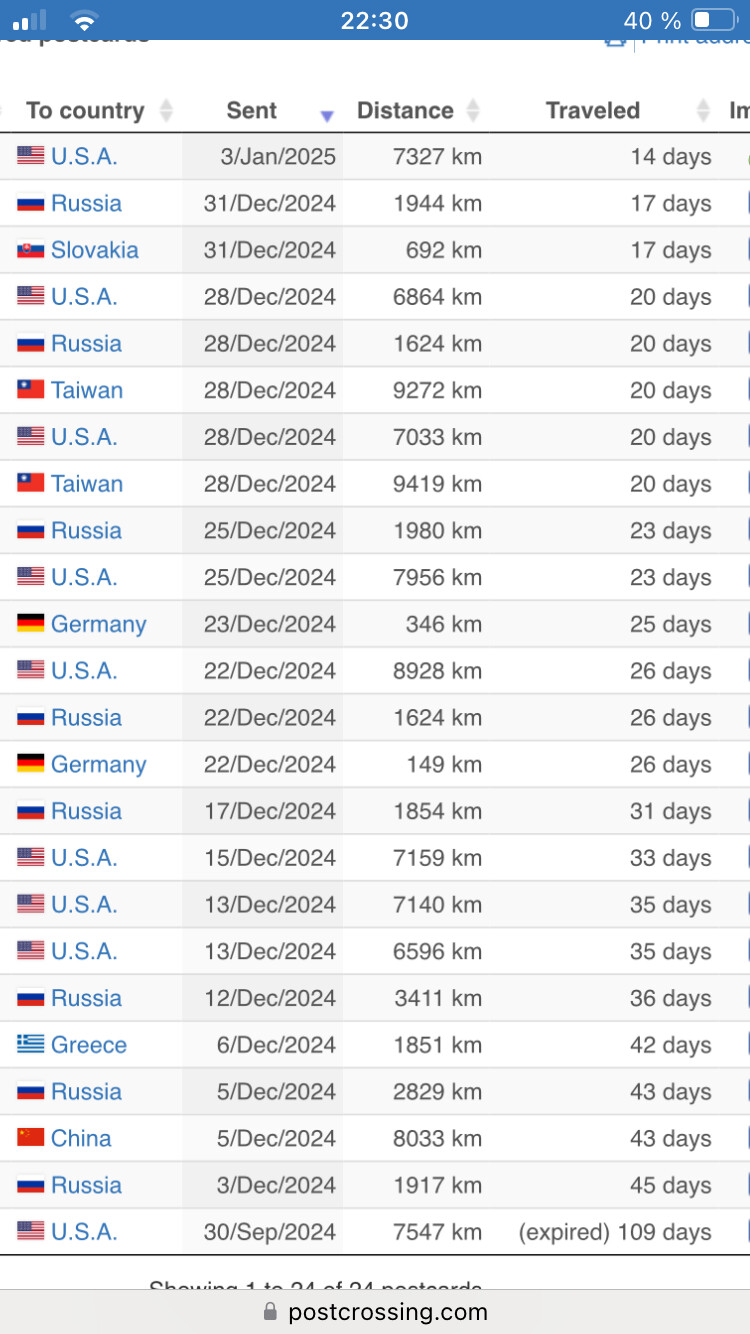Tap the lock icon in address bar
Image resolution: width=750 pixels, height=1334 pixels.
click(x=270, y=1312)
